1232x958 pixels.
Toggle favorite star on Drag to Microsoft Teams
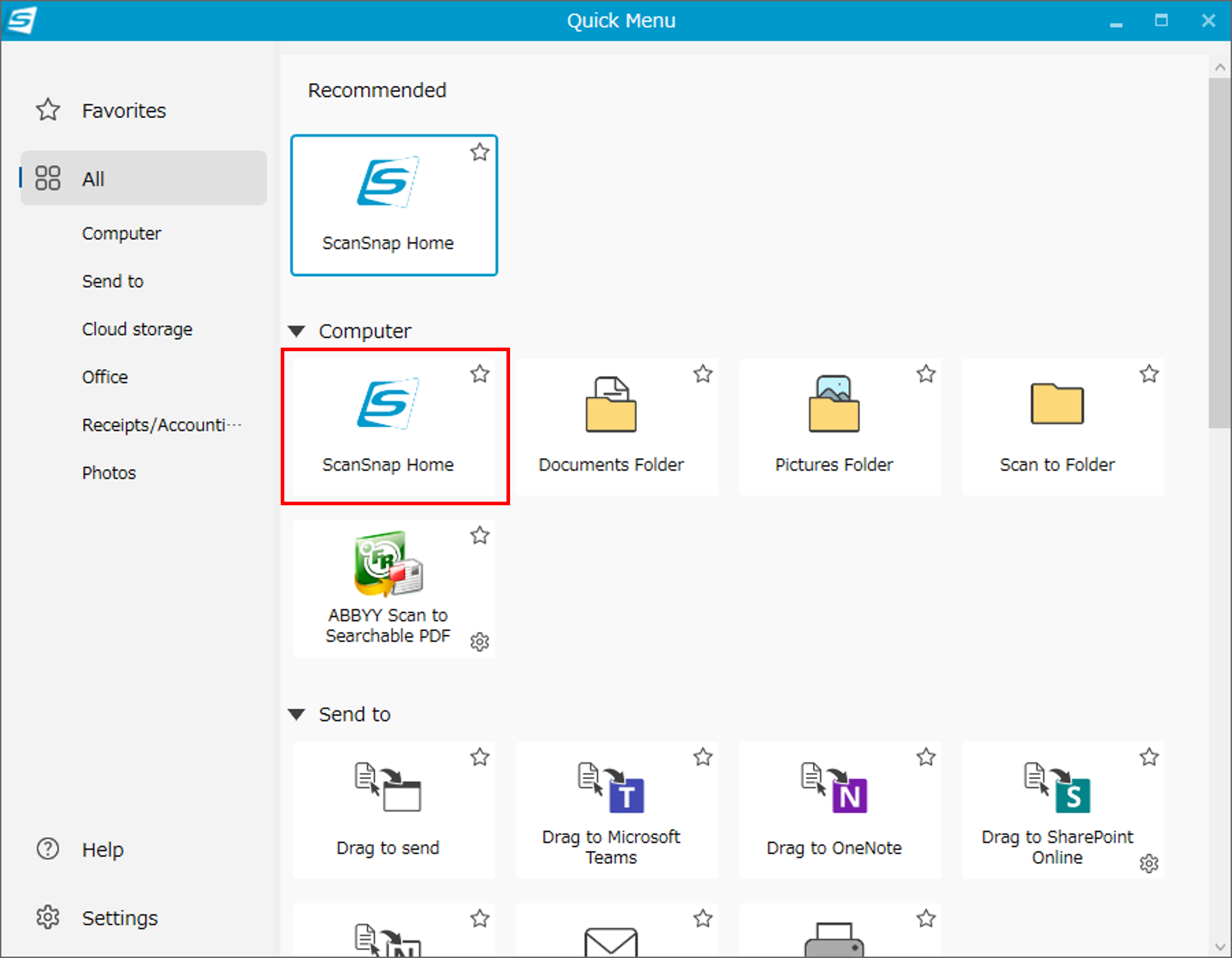[x=703, y=757]
